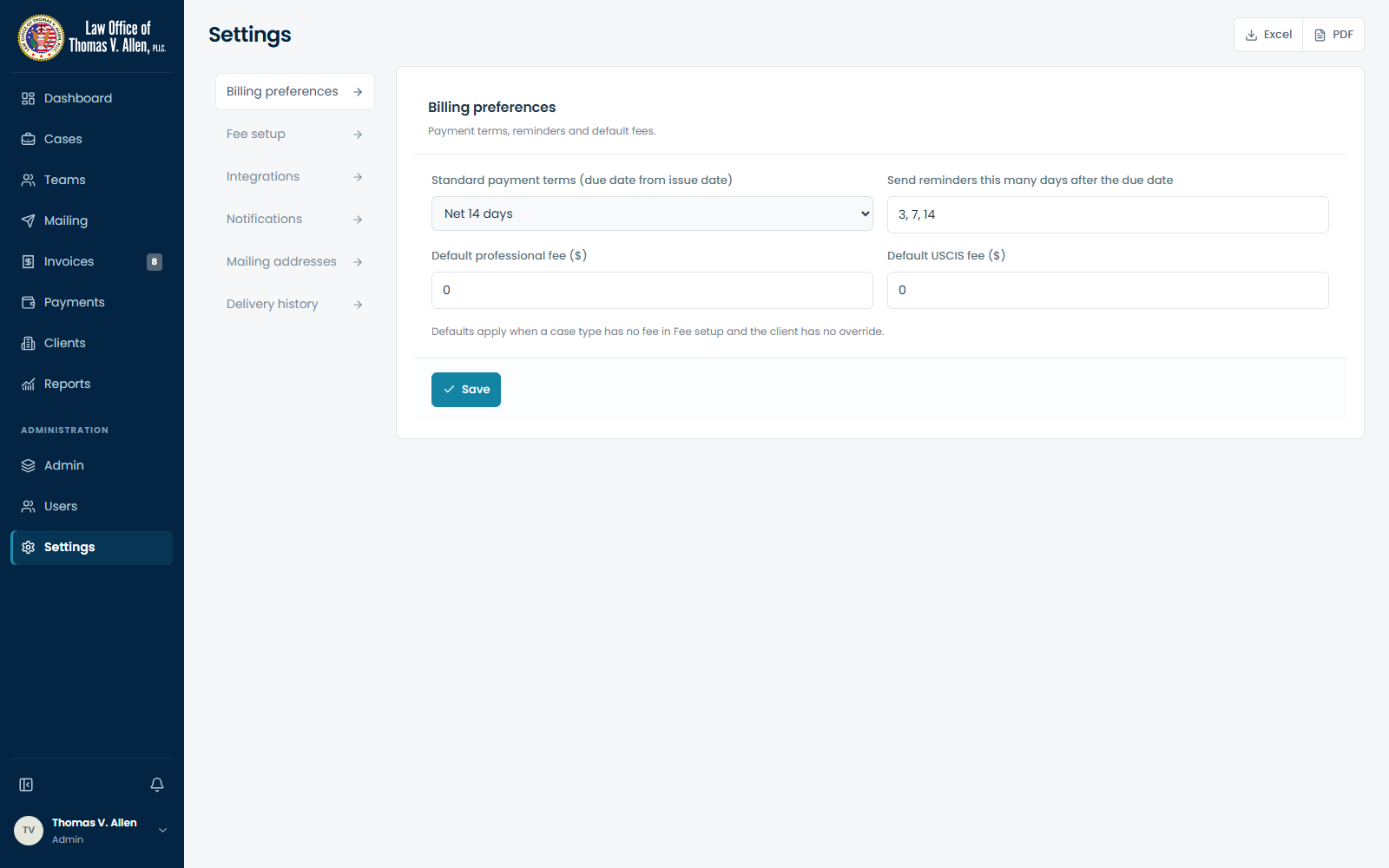Collapse the sidebar panel icon
The width and height of the screenshot is (1389, 868).
[x=26, y=785]
